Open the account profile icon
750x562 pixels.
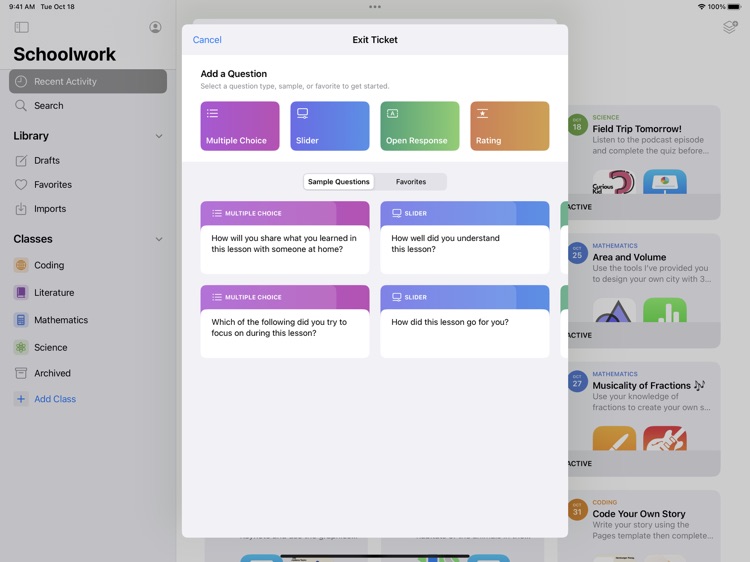tap(155, 27)
